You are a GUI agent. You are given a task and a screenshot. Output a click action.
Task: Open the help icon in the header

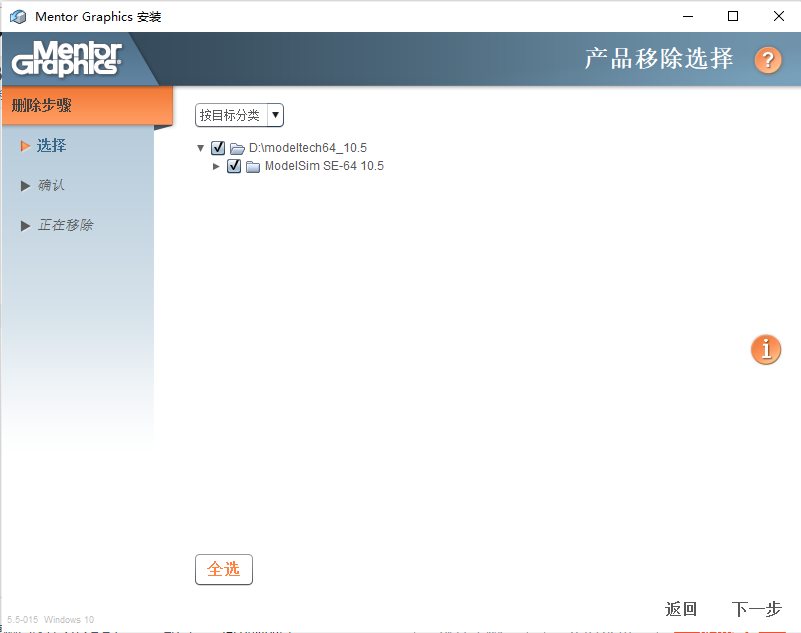pyautogui.click(x=766, y=60)
